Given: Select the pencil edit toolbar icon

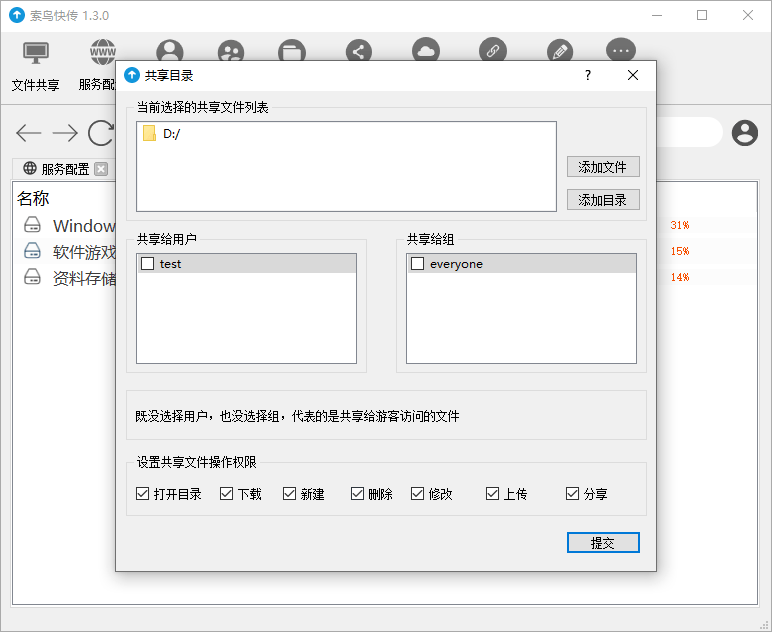Looking at the screenshot, I should tap(560, 51).
